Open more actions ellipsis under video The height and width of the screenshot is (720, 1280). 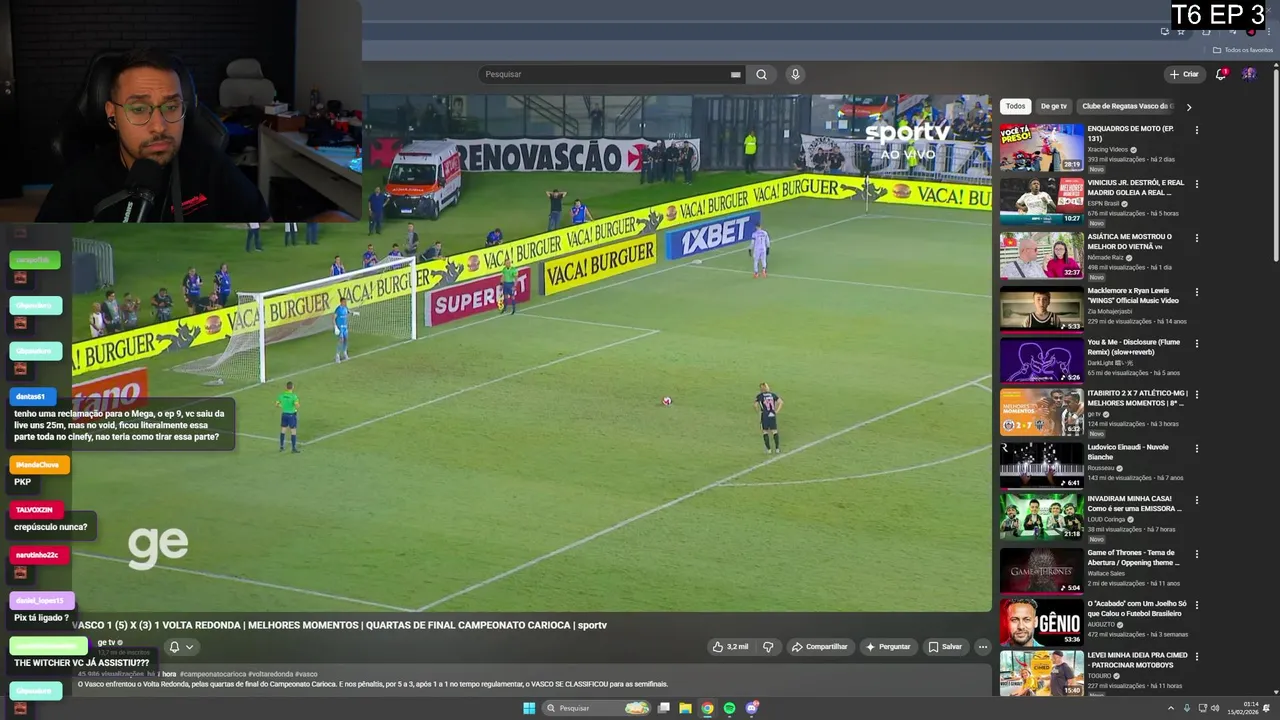click(982, 647)
